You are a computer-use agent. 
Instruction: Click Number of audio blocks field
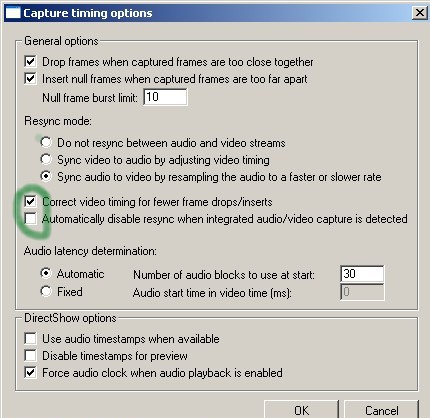pos(362,274)
